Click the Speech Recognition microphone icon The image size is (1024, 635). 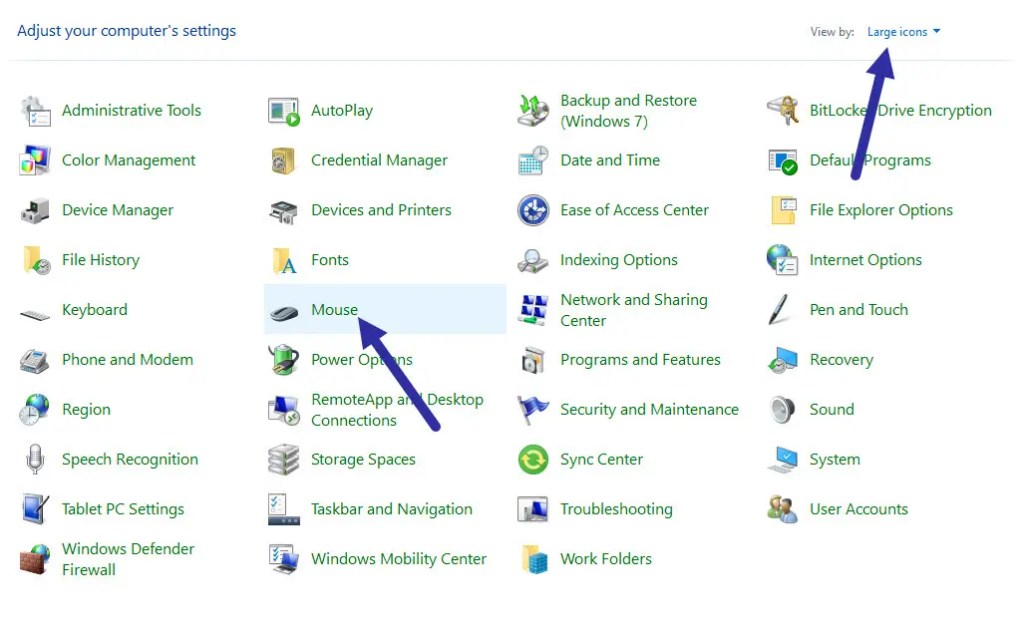coord(35,460)
